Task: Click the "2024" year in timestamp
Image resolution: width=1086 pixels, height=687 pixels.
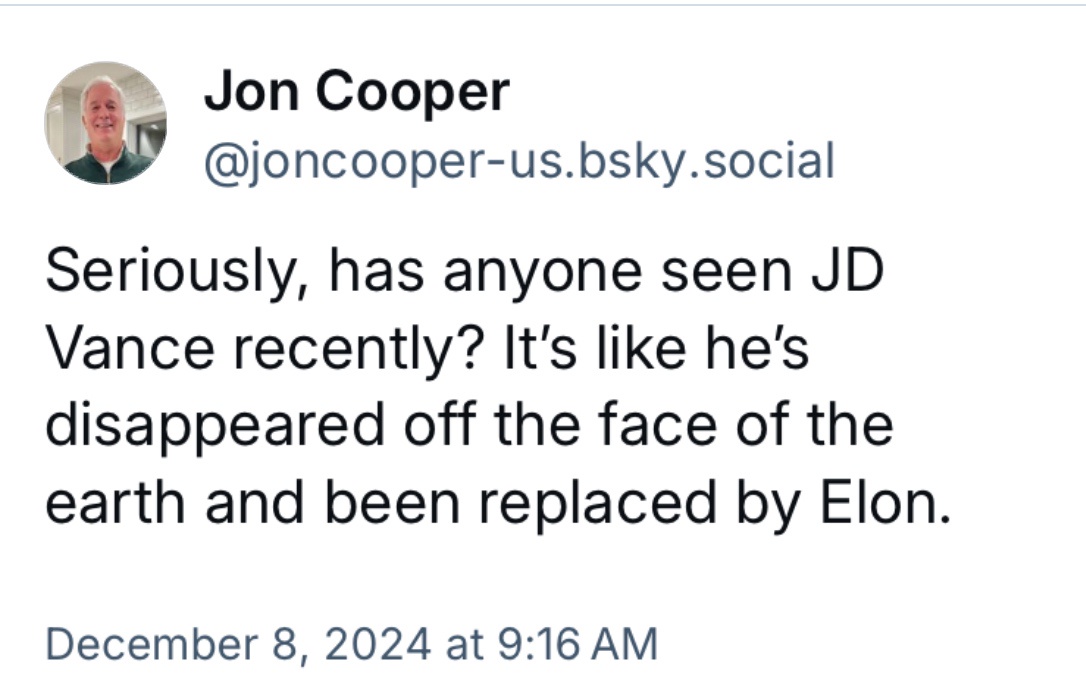Action: 377,644
